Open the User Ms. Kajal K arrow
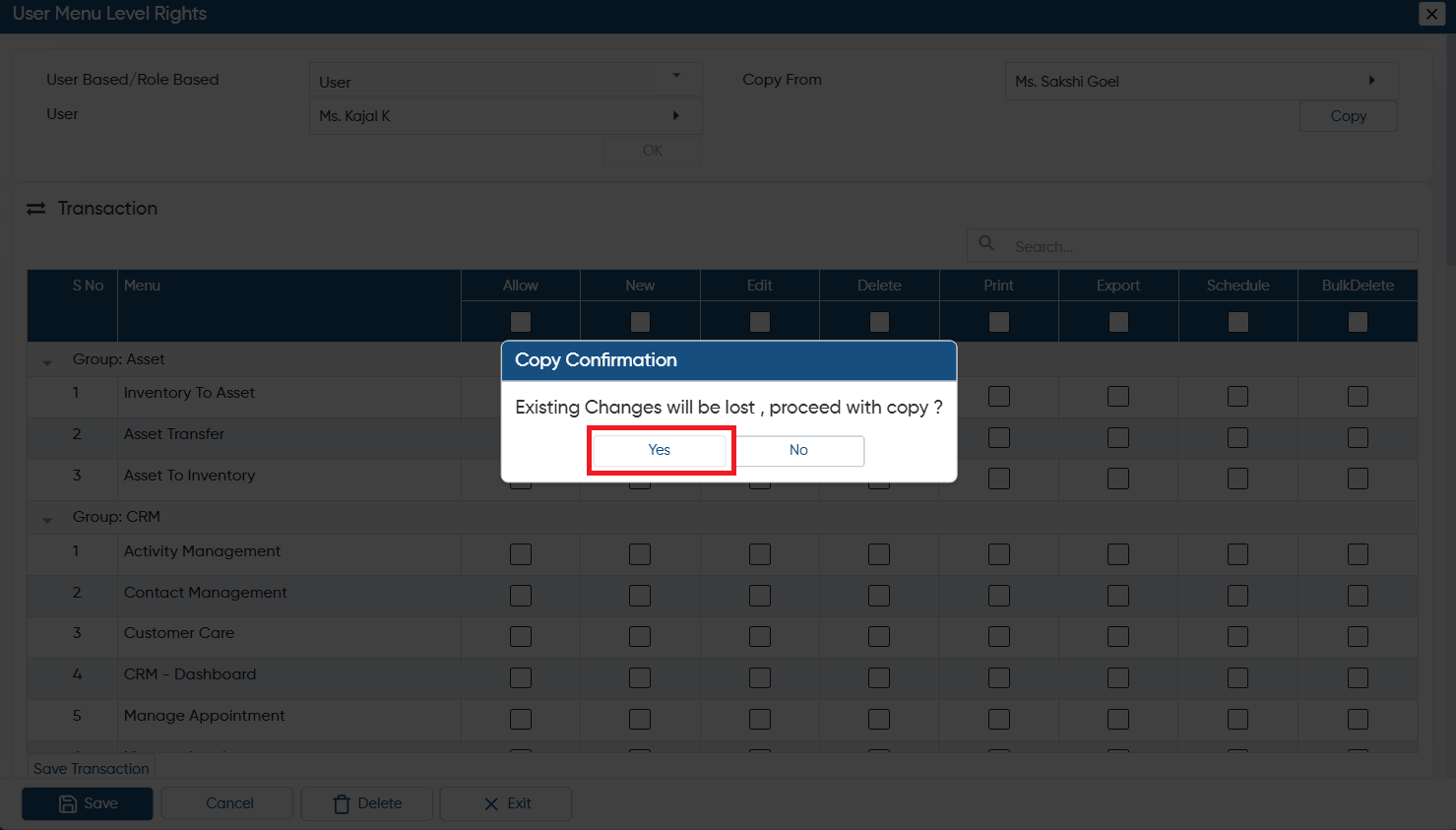 [x=675, y=115]
